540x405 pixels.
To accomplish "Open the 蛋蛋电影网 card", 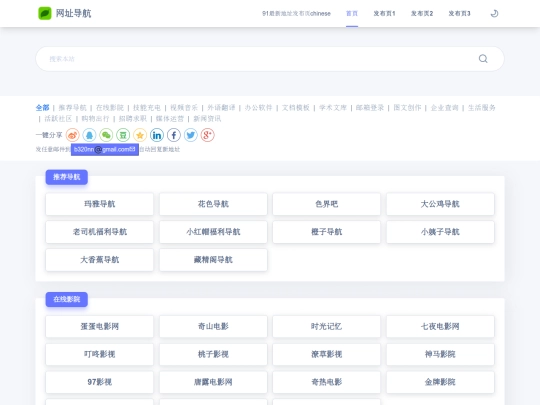I will click(100, 326).
